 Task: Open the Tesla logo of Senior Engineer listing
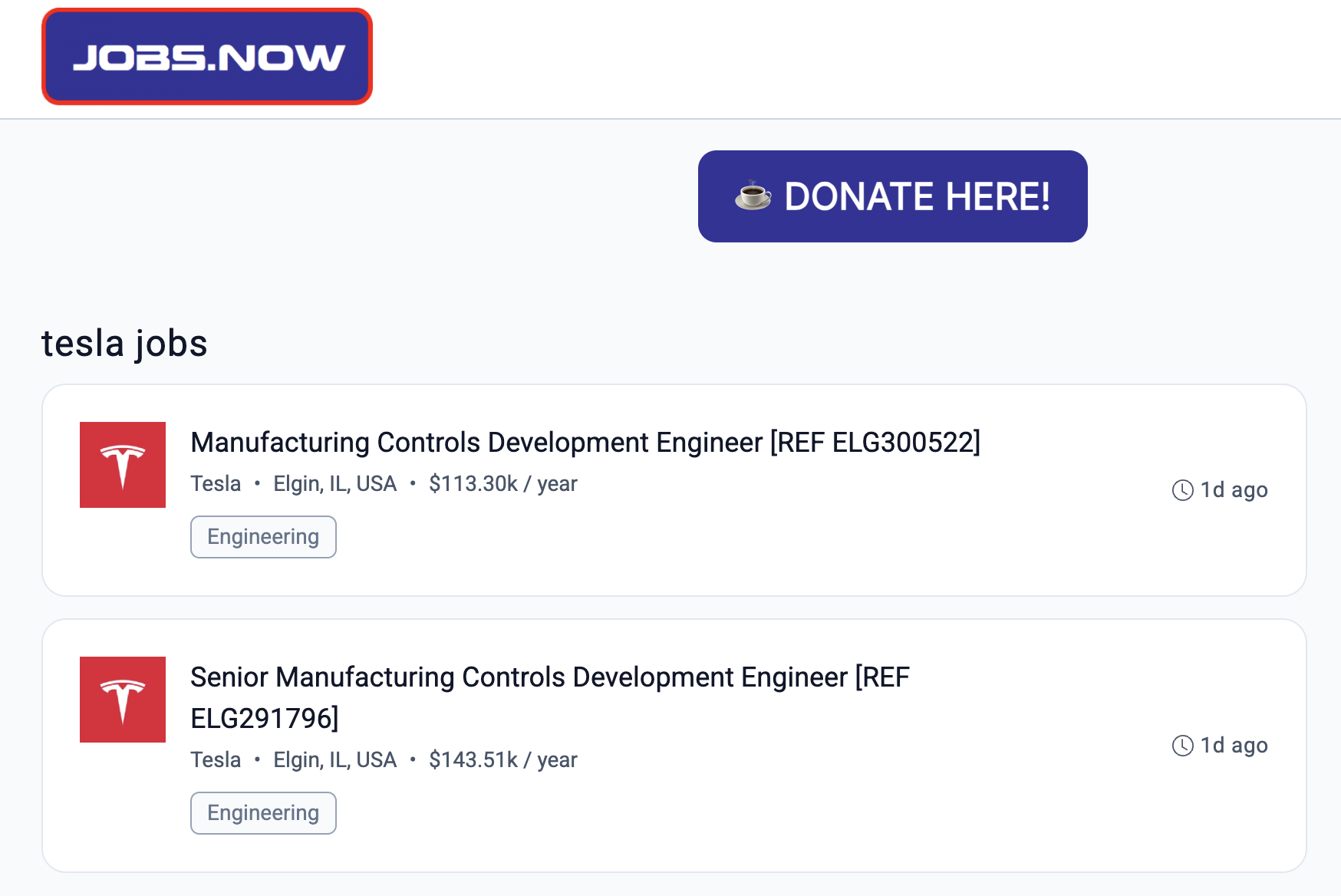pos(123,700)
